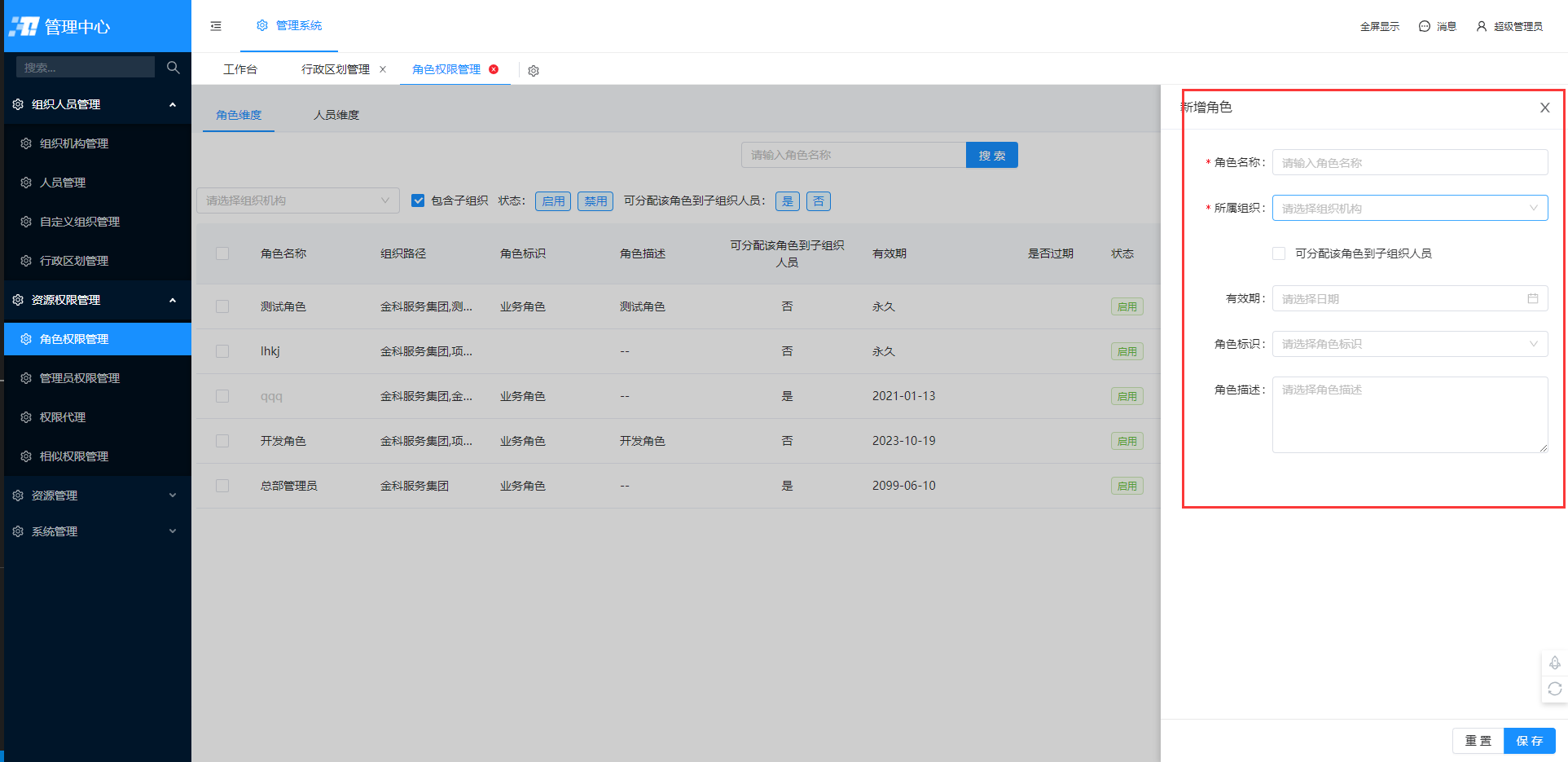Switch to 角色维度 tab
The height and width of the screenshot is (762, 1568).
tap(239, 115)
